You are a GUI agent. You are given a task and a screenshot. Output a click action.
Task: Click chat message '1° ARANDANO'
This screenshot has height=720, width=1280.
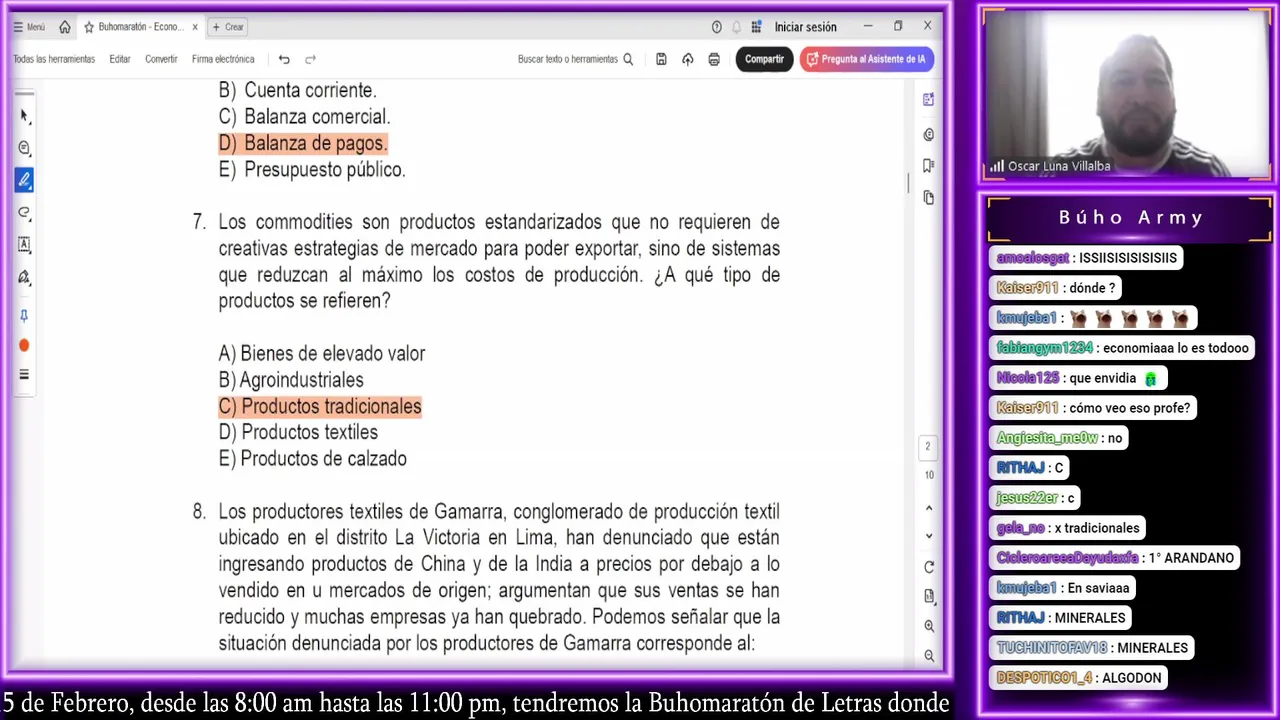click(x=1116, y=558)
